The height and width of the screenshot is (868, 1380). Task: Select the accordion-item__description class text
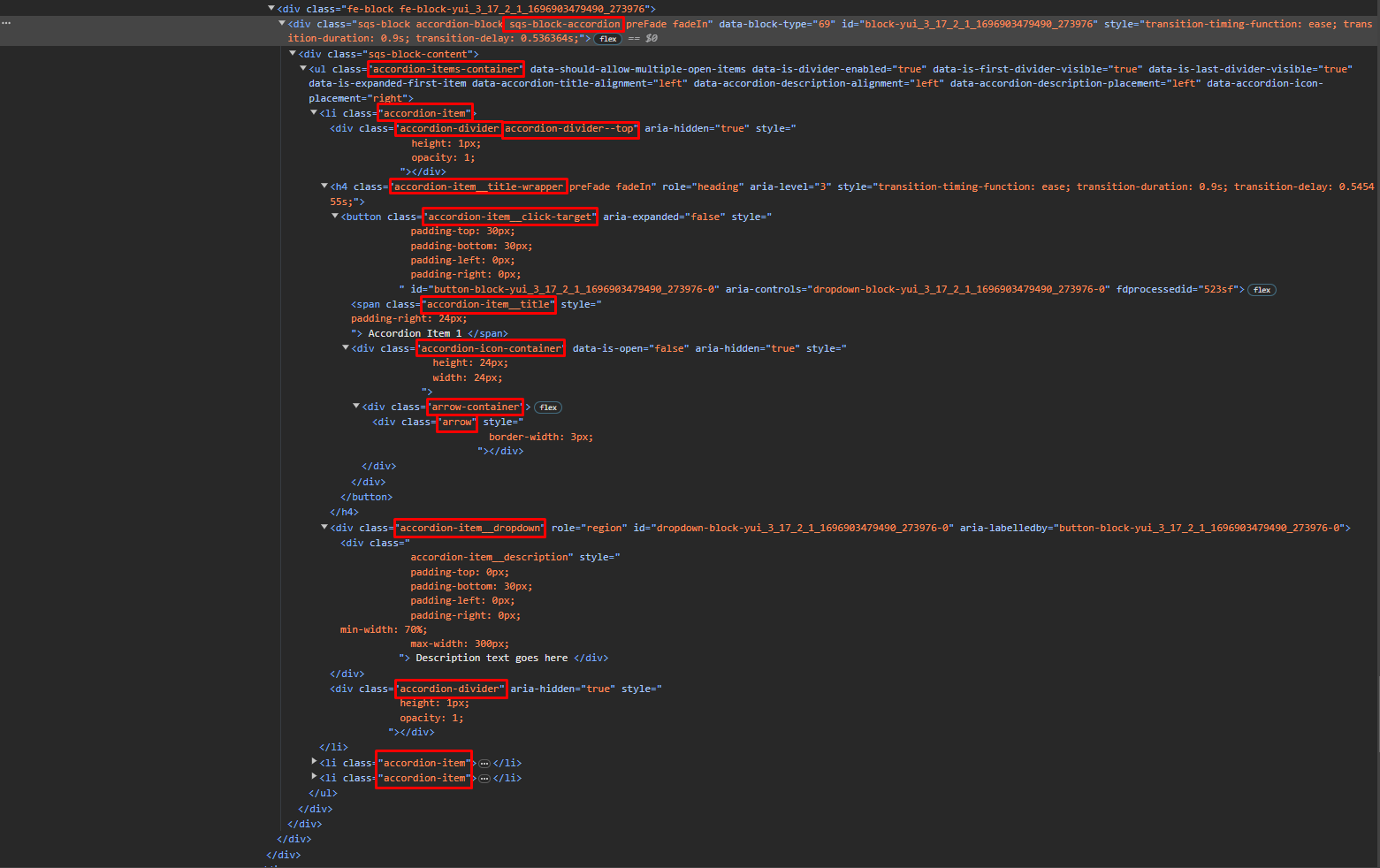491,557
